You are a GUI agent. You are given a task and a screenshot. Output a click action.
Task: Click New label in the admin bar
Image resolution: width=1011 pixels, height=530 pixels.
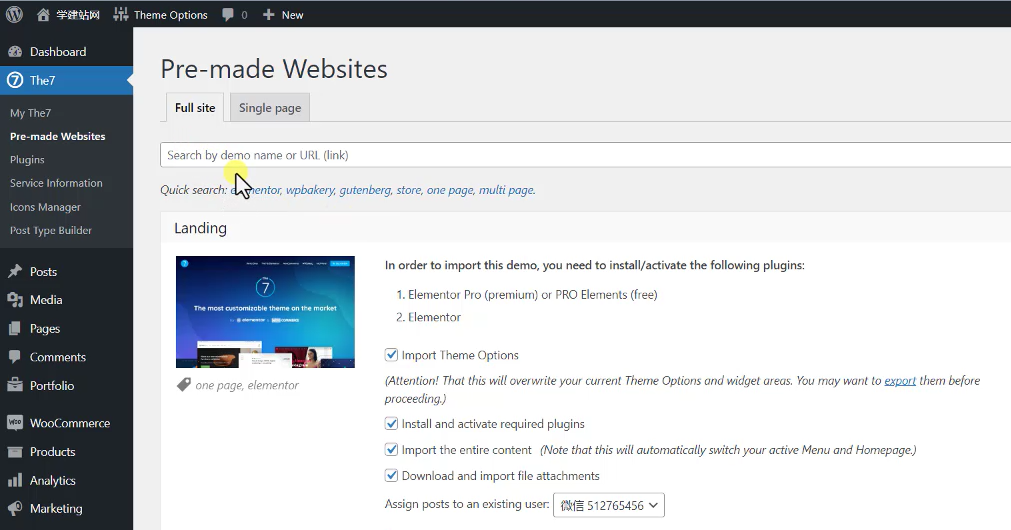tap(292, 15)
